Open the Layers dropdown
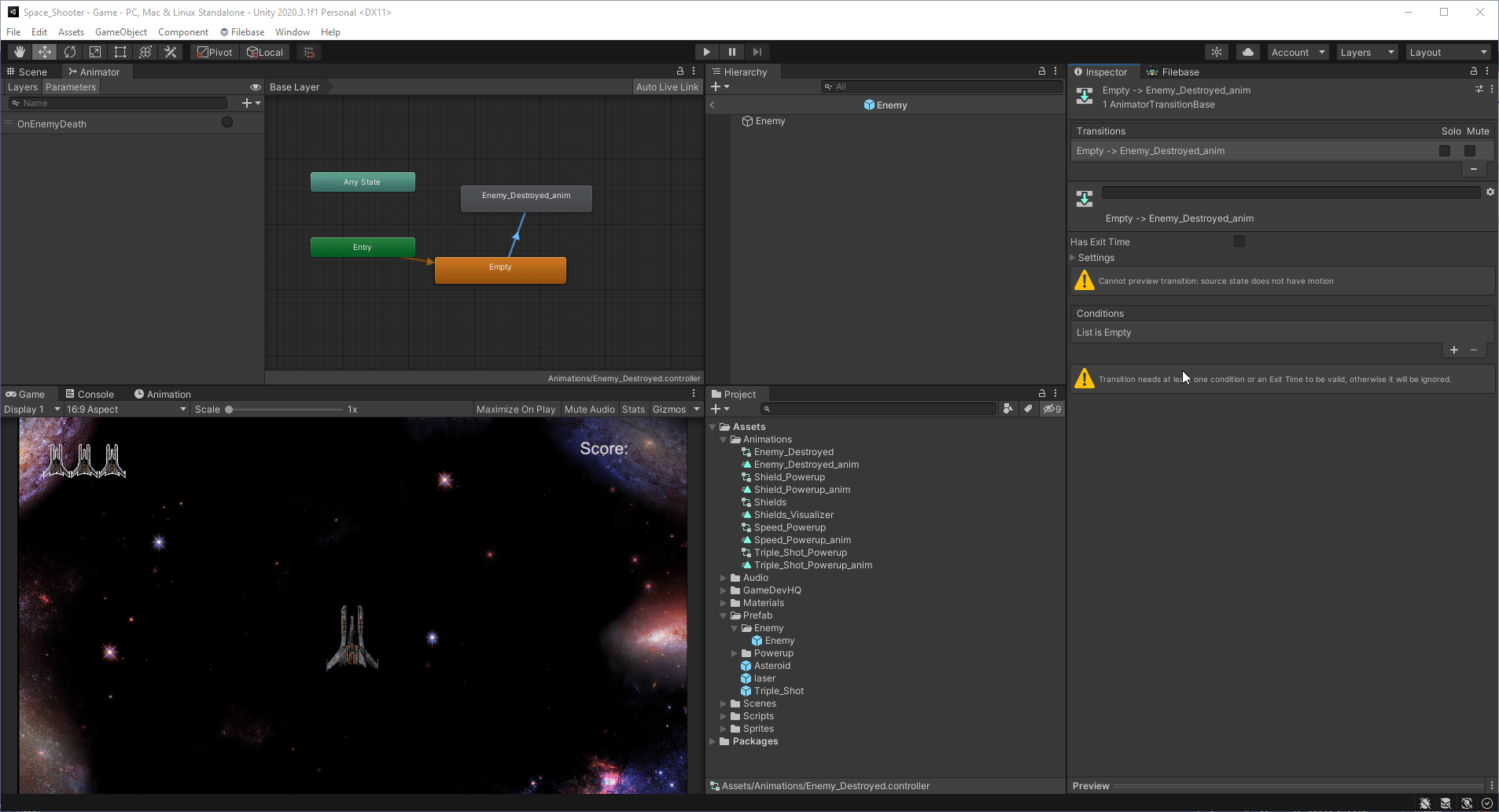Screen dimensions: 1499x812 [1368, 52]
